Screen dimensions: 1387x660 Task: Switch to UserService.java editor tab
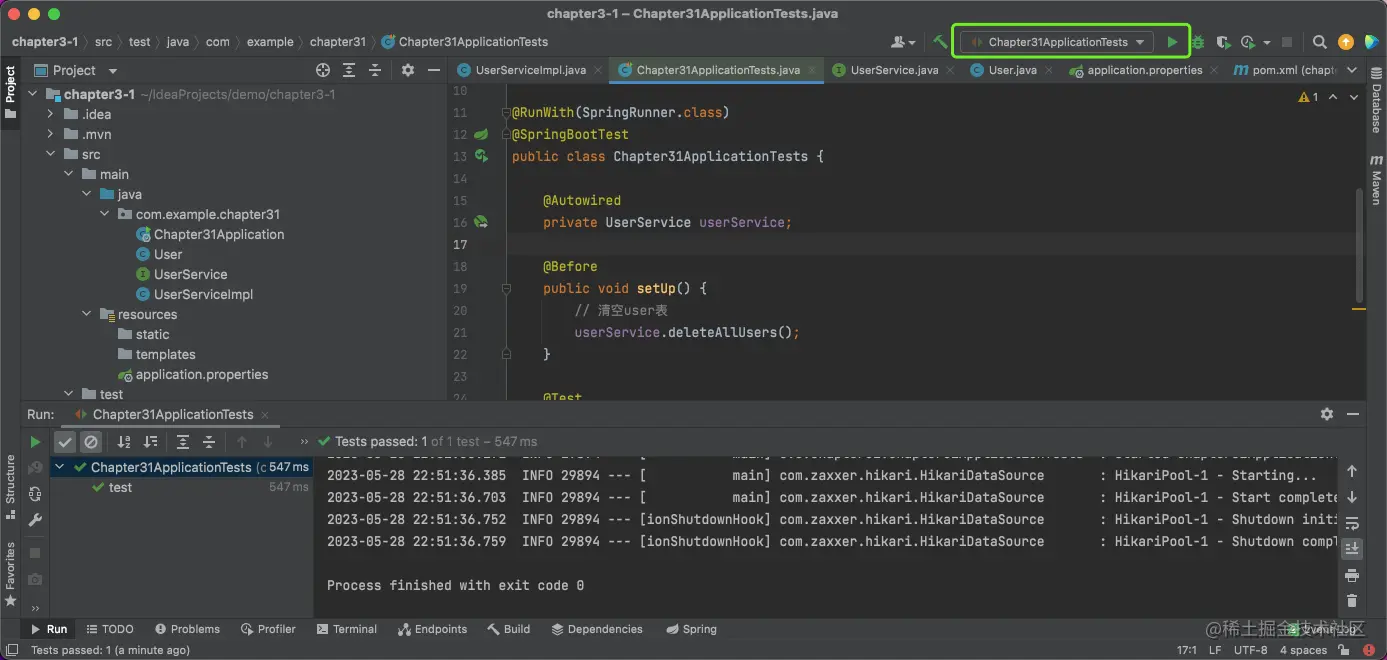(x=893, y=70)
